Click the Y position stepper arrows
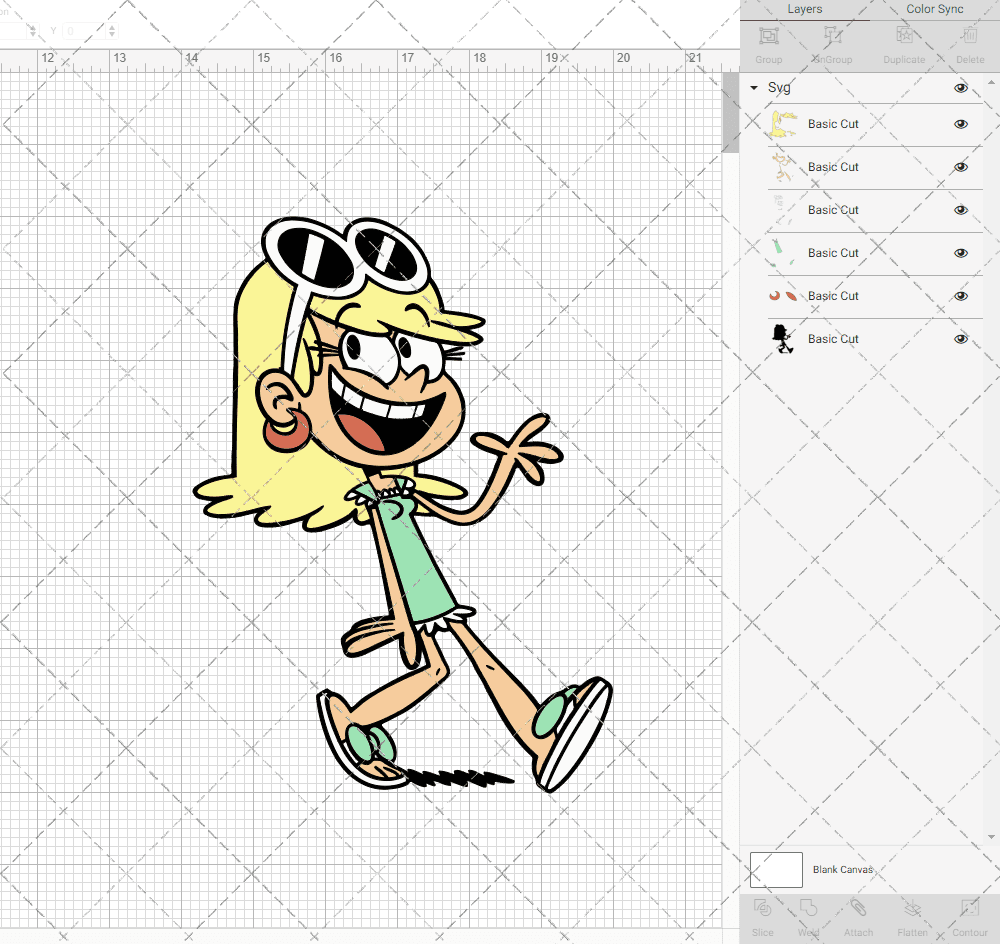 point(112,31)
